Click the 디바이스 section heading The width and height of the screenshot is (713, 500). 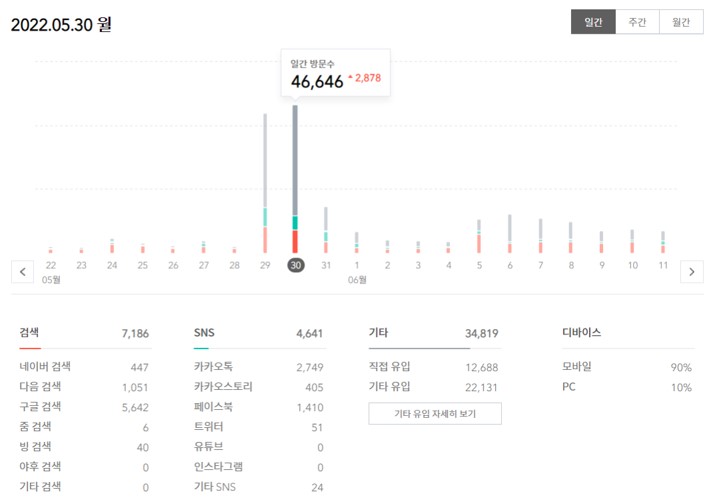click(x=582, y=332)
